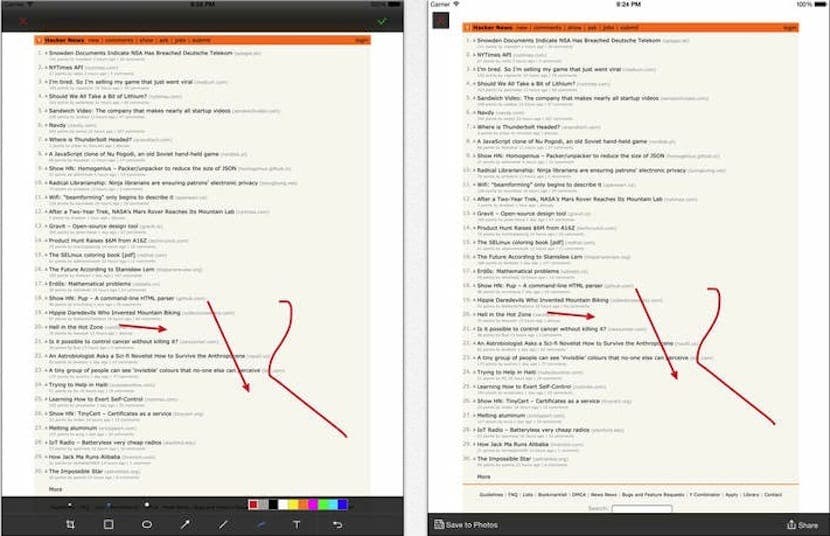Open 'jobs' header link in right preview
This screenshot has height=536, width=830.
(x=609, y=28)
